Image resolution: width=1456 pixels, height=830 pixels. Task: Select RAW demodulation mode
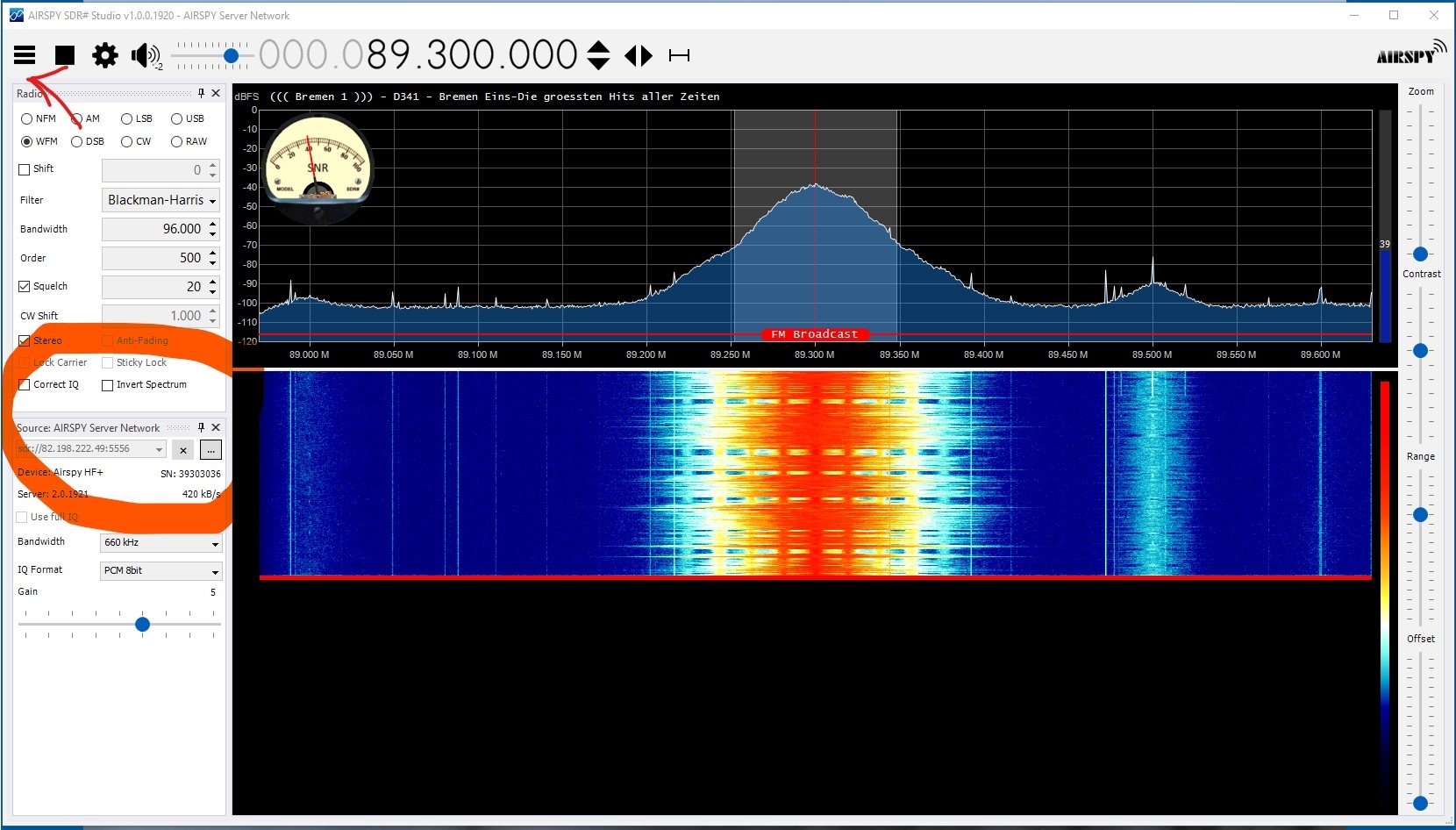coord(189,141)
